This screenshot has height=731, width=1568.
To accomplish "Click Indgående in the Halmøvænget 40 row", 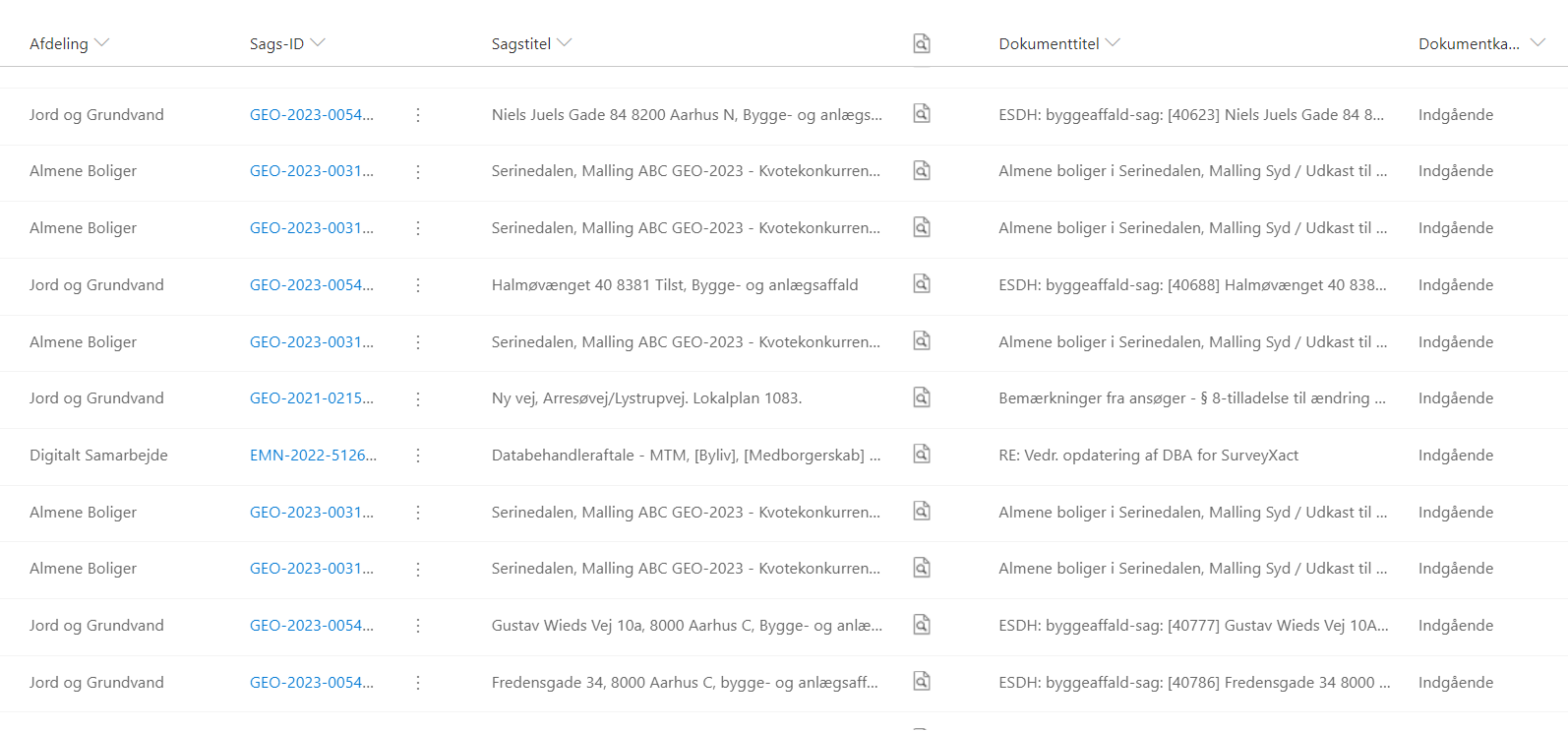I will [1456, 285].
